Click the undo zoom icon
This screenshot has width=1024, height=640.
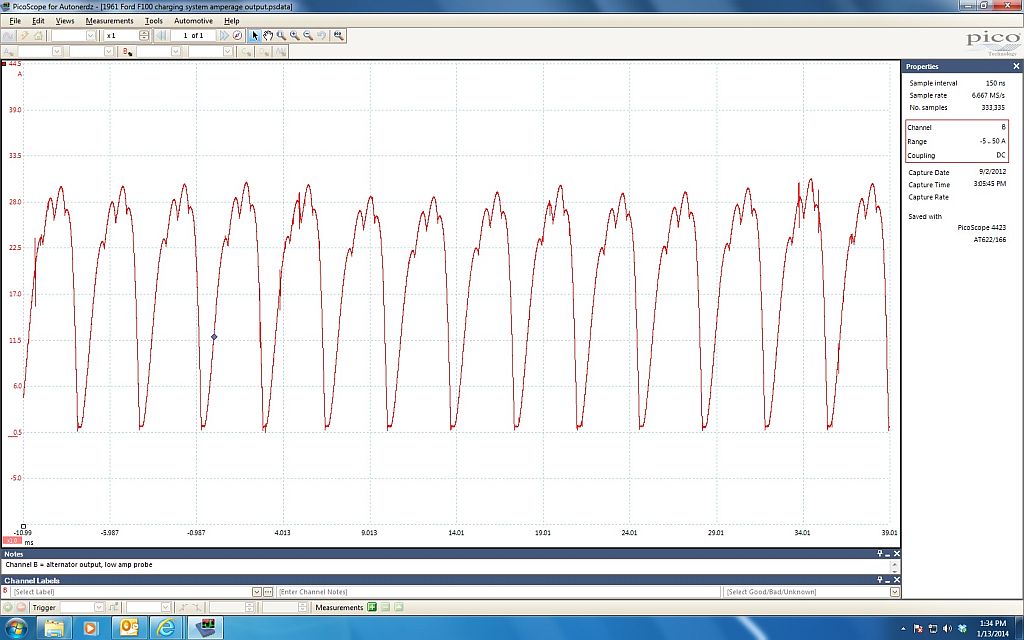pos(321,35)
